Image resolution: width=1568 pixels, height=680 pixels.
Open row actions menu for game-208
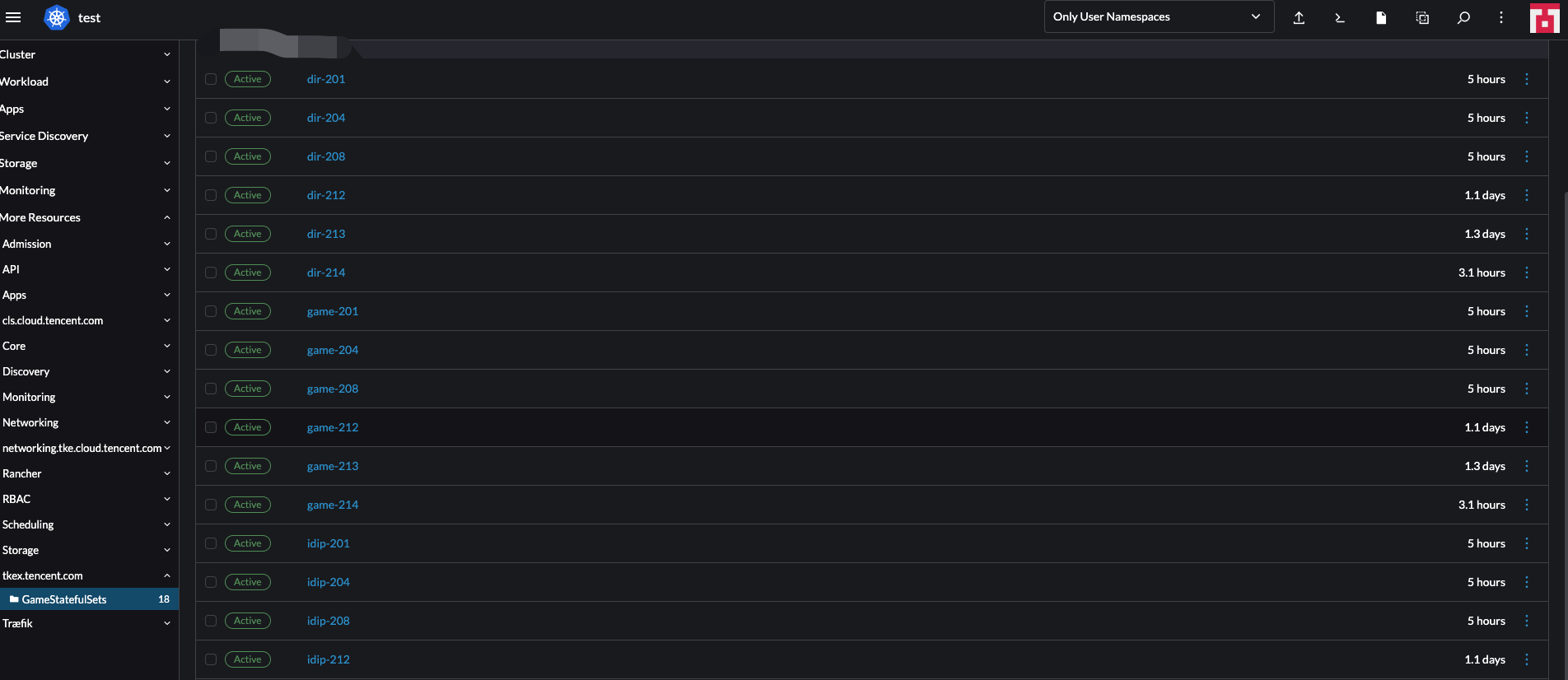click(x=1527, y=389)
